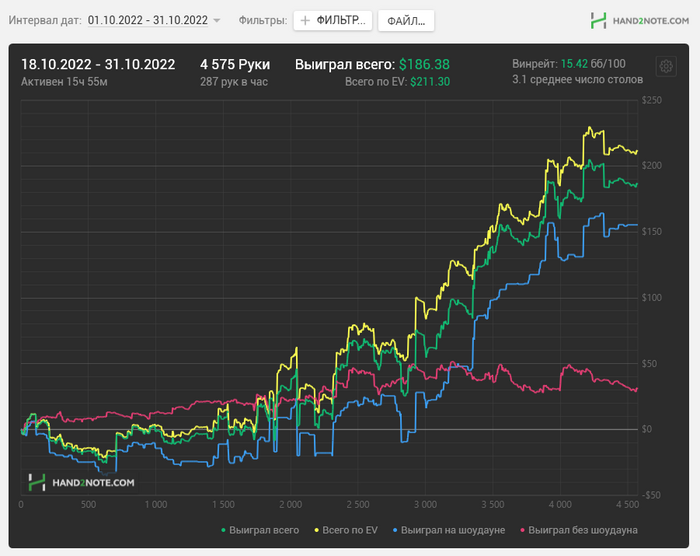The height and width of the screenshot is (556, 700).
Task: Click the -$50 y-axis label
Action: click(650, 495)
